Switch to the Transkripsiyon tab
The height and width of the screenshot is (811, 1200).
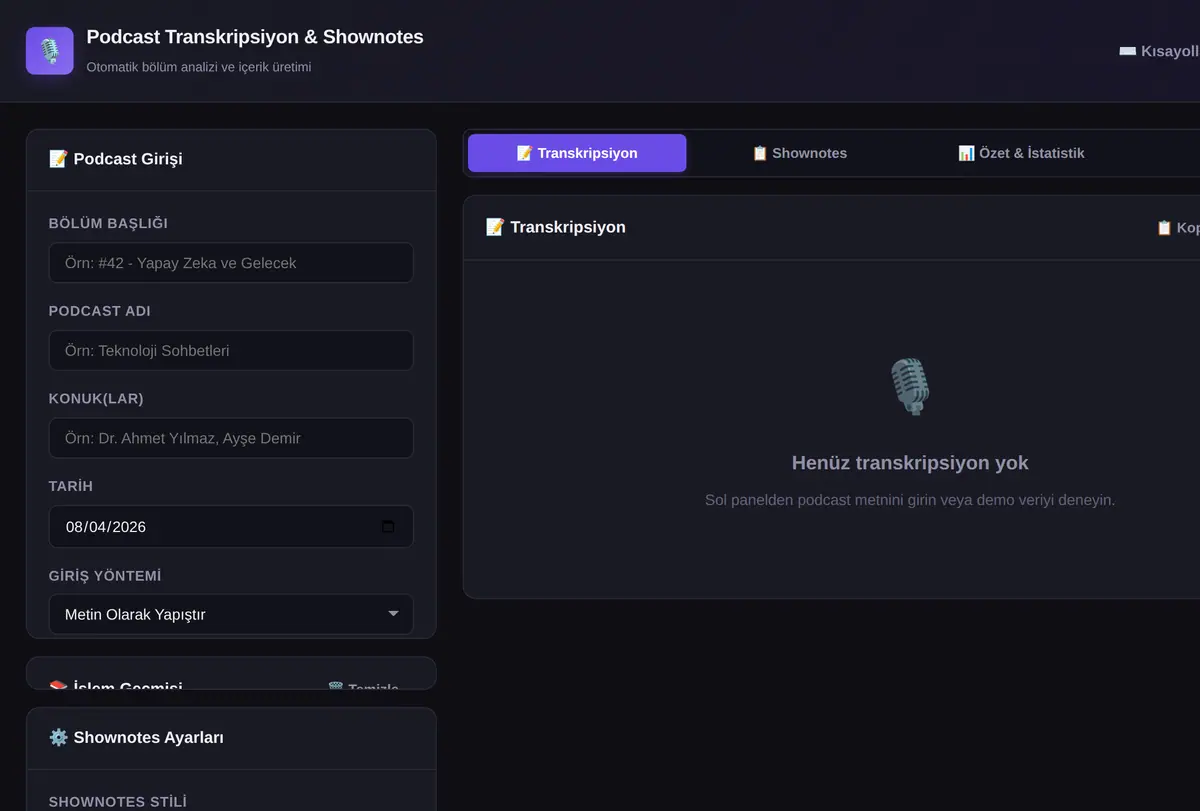(x=577, y=153)
